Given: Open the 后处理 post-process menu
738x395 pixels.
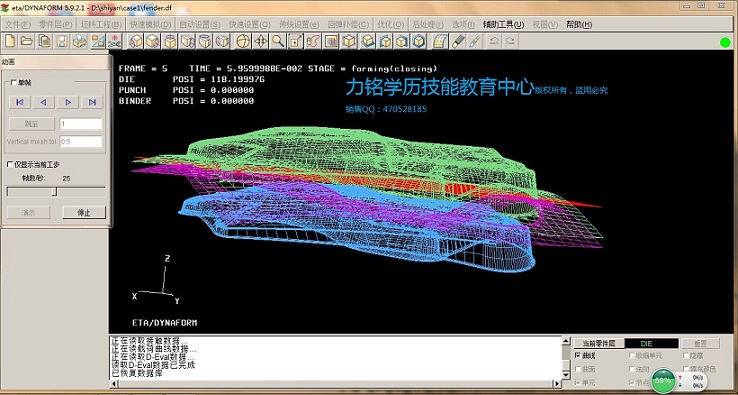Looking at the screenshot, I should [x=428, y=24].
